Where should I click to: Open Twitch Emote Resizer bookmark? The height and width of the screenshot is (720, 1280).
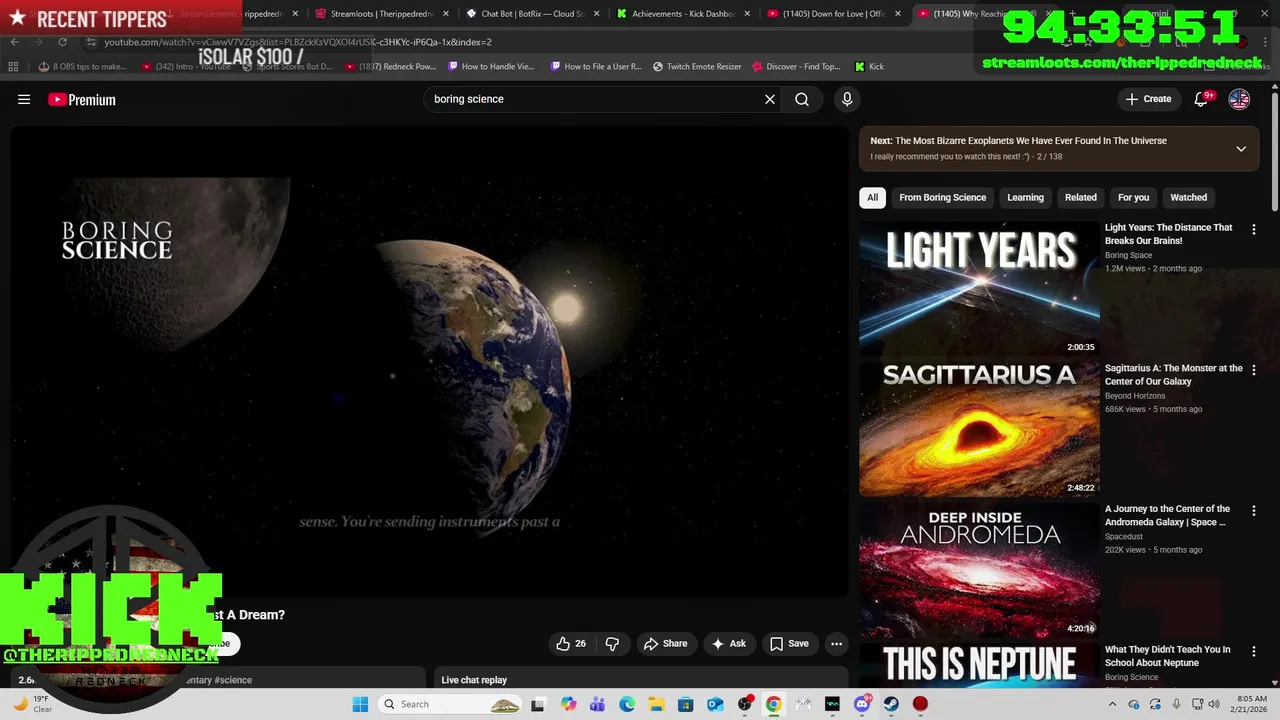coord(697,66)
